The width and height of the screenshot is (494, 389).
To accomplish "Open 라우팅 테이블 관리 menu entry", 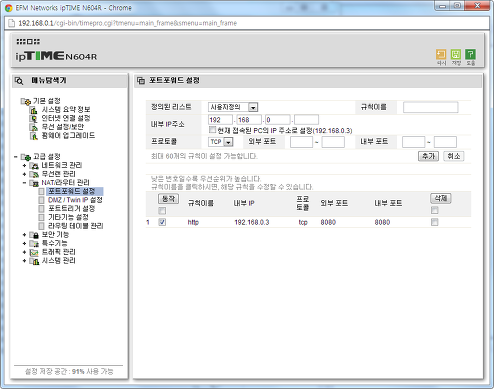I will click(75, 226).
